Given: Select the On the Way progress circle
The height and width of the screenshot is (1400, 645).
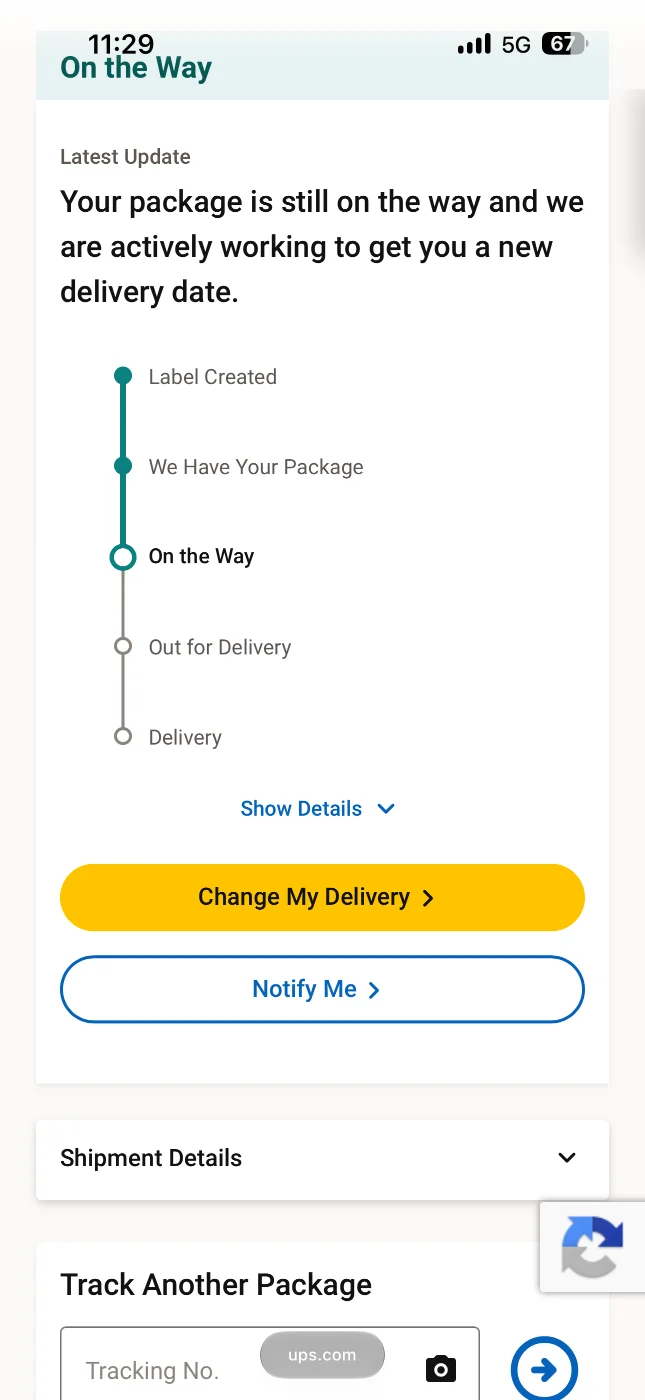Looking at the screenshot, I should click(123, 557).
